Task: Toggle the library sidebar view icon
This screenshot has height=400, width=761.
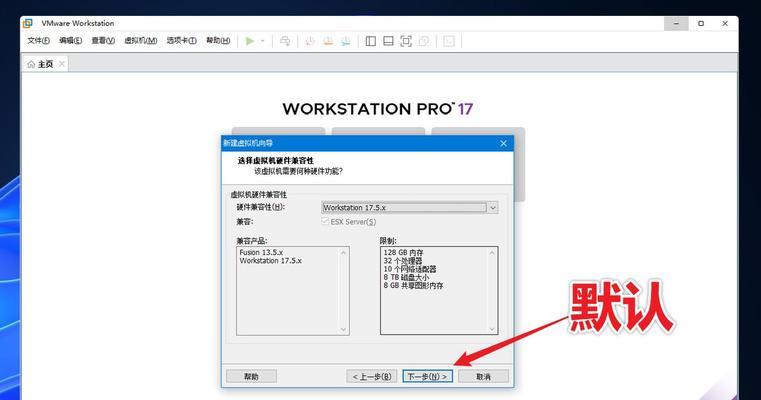Action: pyautogui.click(x=371, y=41)
